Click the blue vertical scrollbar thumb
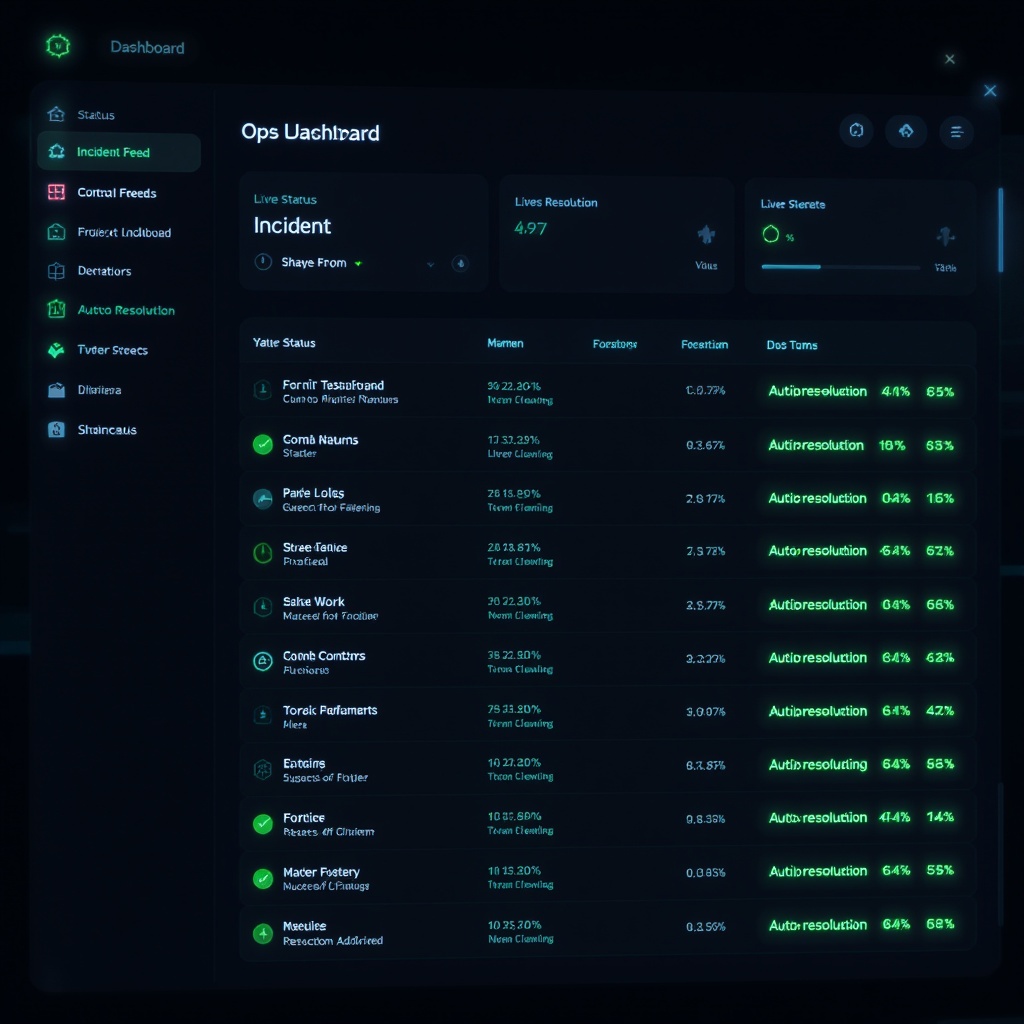The width and height of the screenshot is (1024, 1024). click(1000, 230)
